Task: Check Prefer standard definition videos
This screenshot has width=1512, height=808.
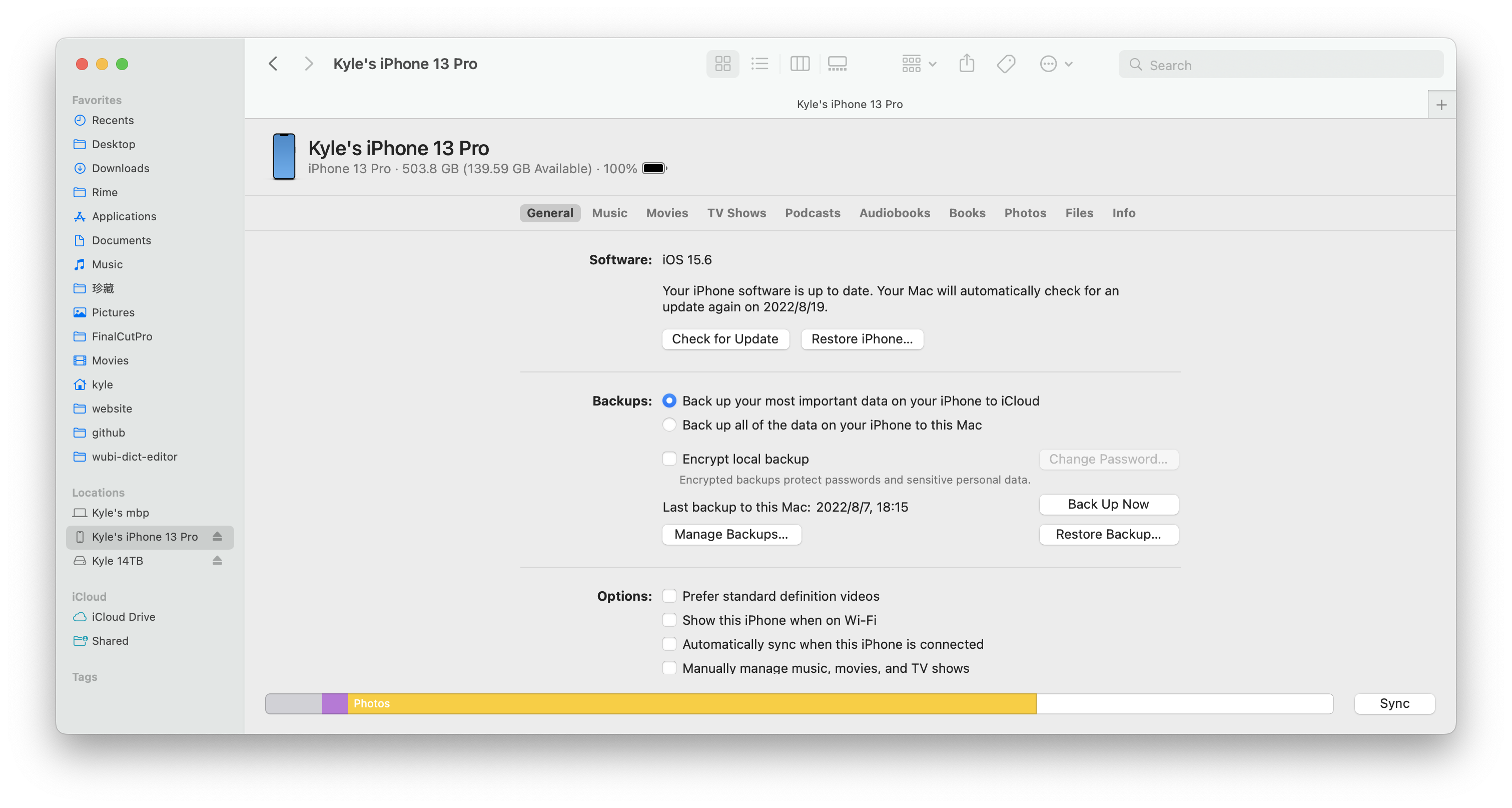Action: (x=669, y=596)
